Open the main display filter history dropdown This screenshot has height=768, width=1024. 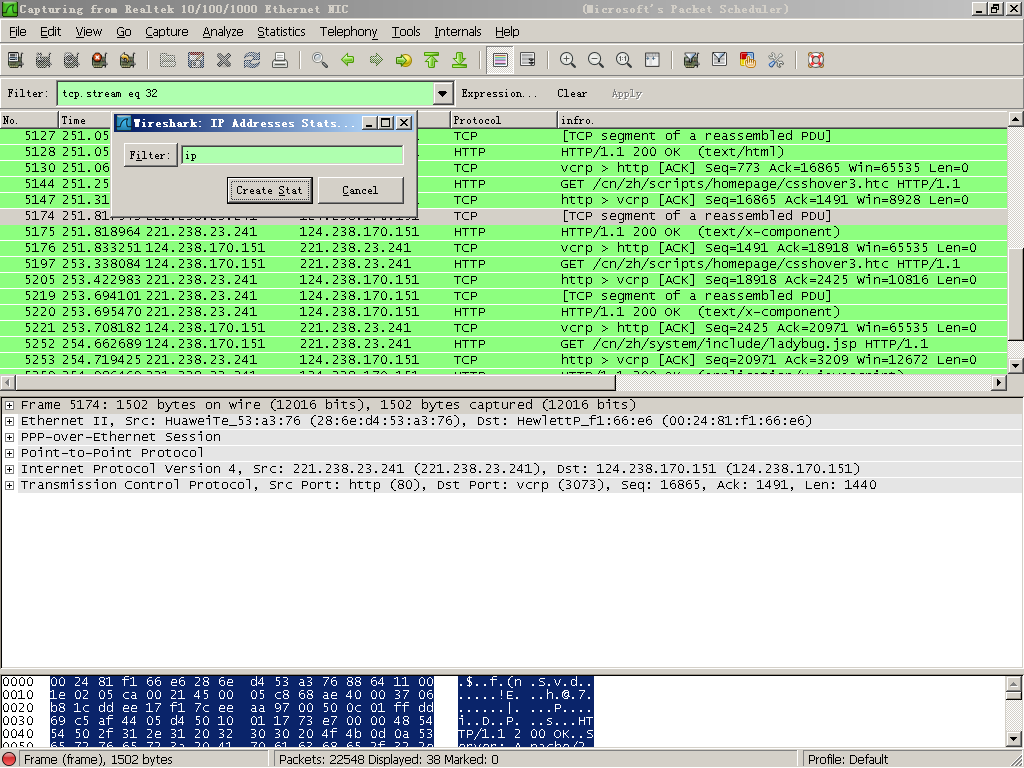(x=443, y=93)
